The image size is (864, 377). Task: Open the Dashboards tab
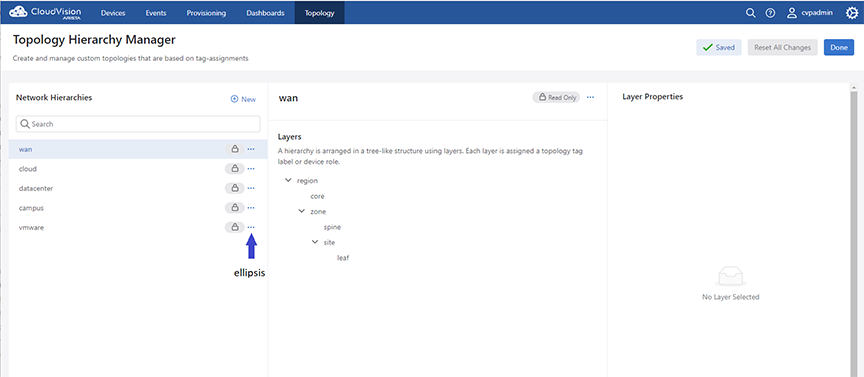(266, 13)
